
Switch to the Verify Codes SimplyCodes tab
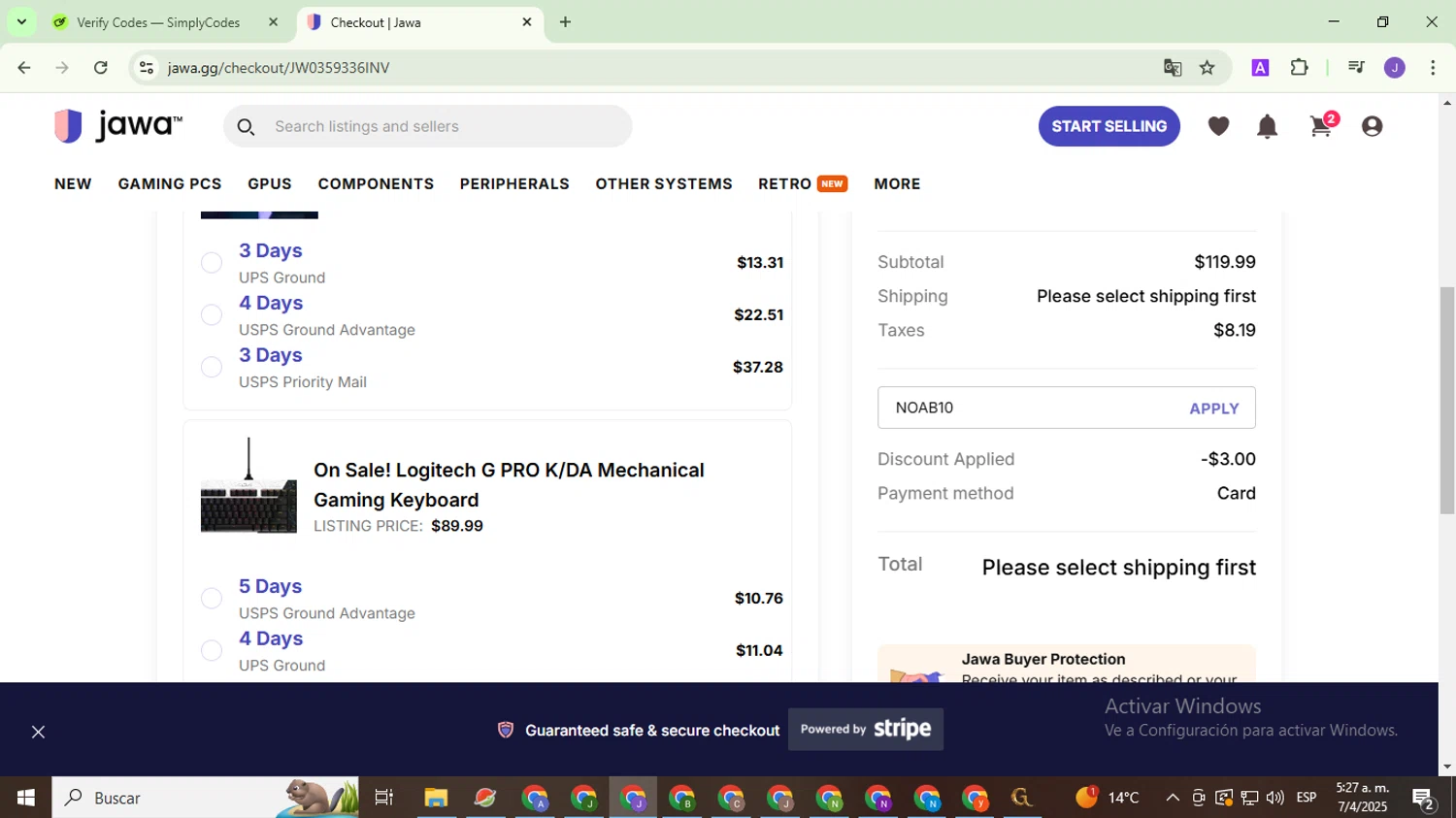158,22
